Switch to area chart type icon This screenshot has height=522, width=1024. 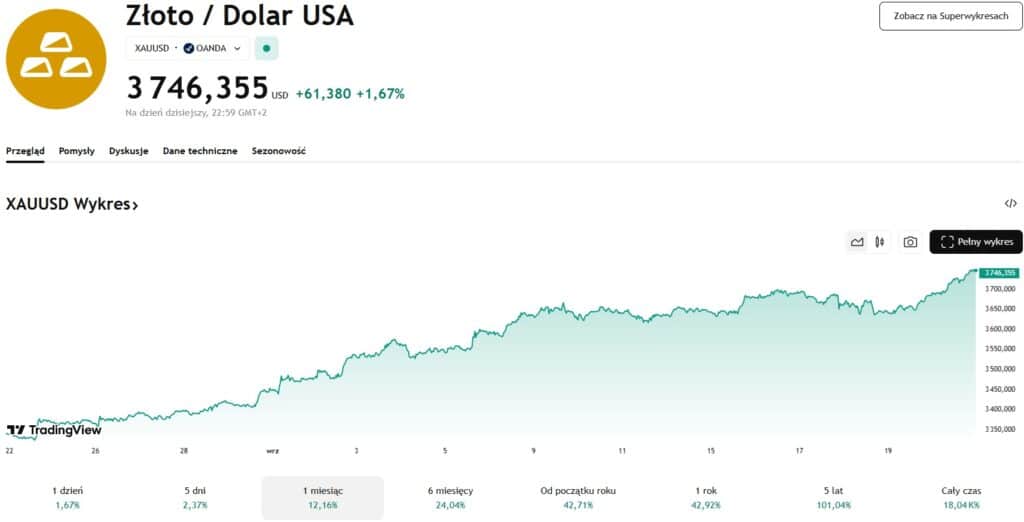click(x=857, y=242)
